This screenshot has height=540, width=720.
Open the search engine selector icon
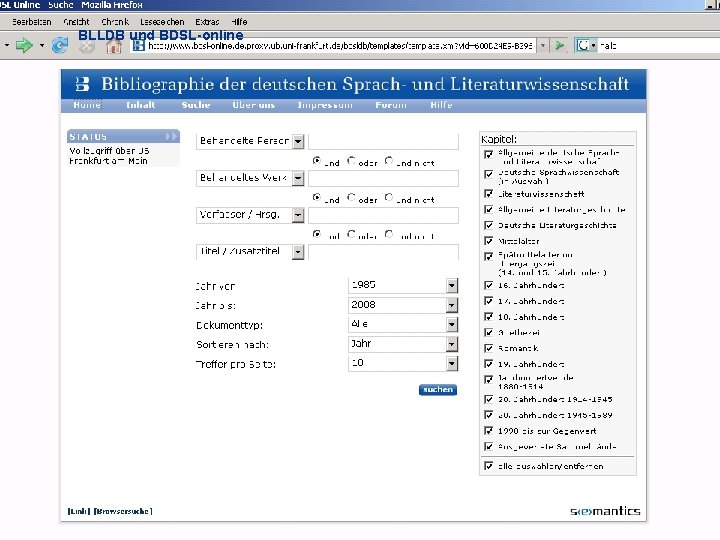click(585, 45)
